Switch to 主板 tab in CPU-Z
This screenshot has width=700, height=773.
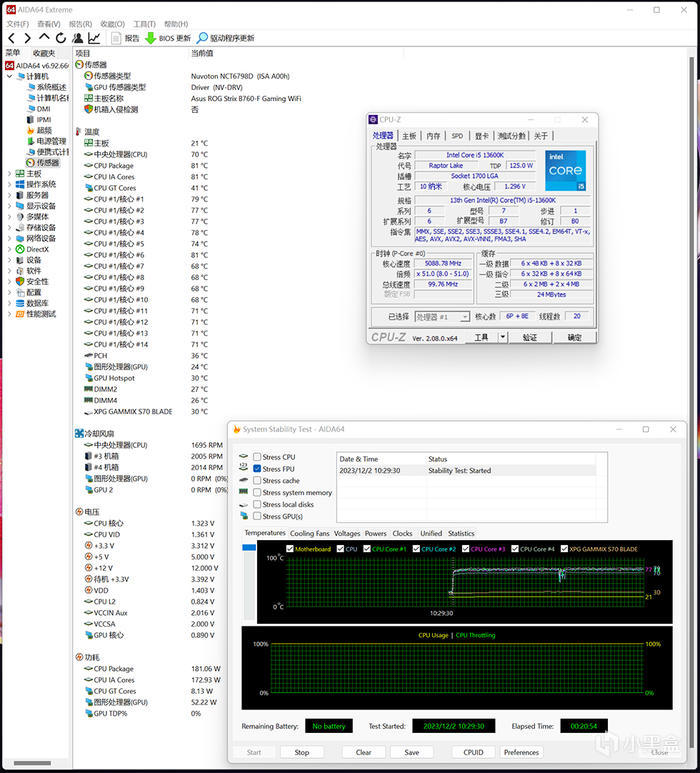click(409, 136)
